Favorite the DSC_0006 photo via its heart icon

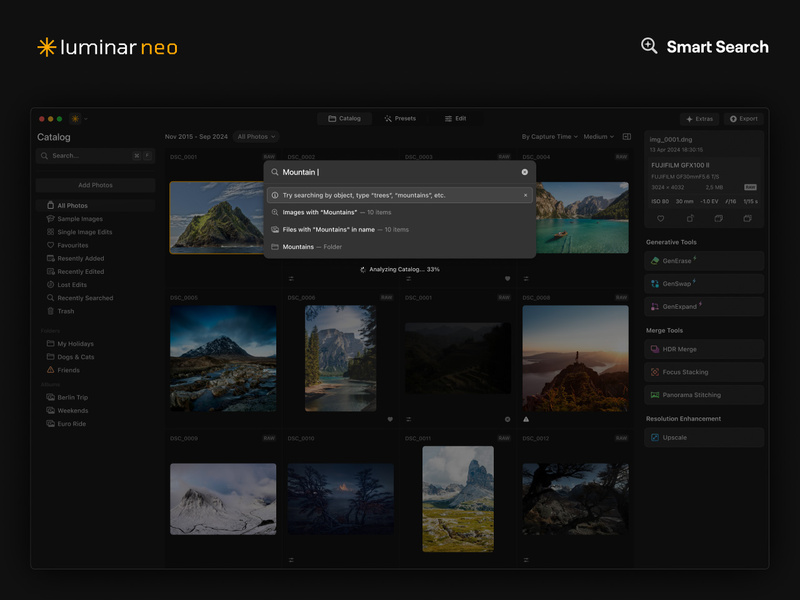[x=390, y=419]
